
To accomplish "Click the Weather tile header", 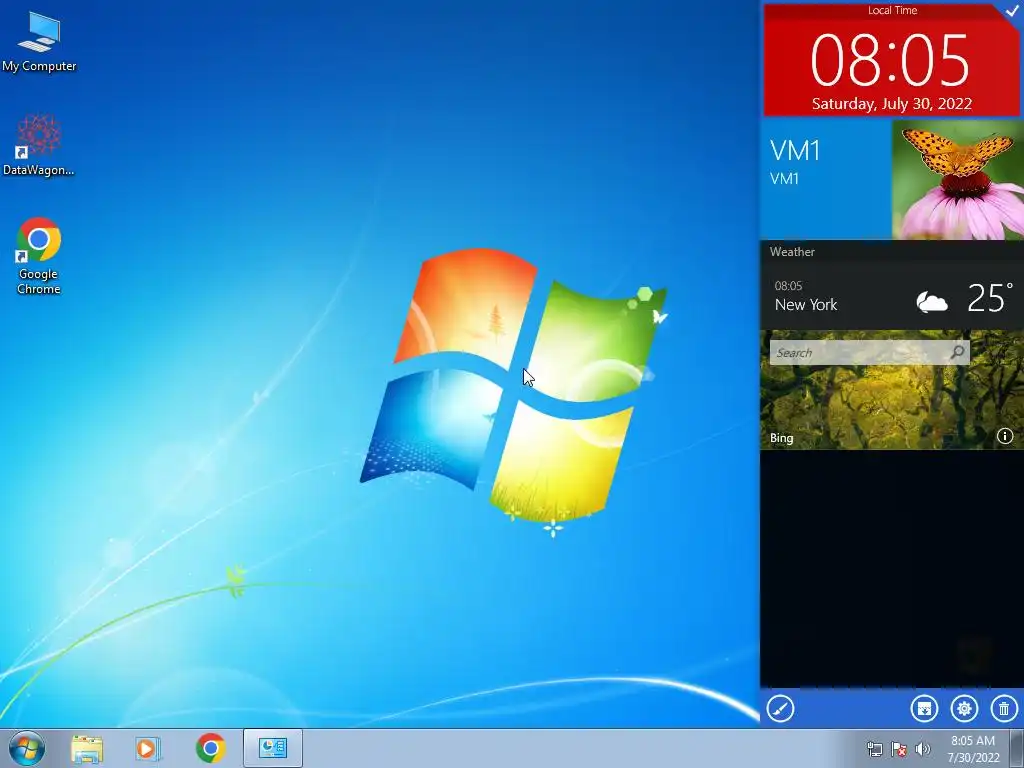I will [792, 251].
